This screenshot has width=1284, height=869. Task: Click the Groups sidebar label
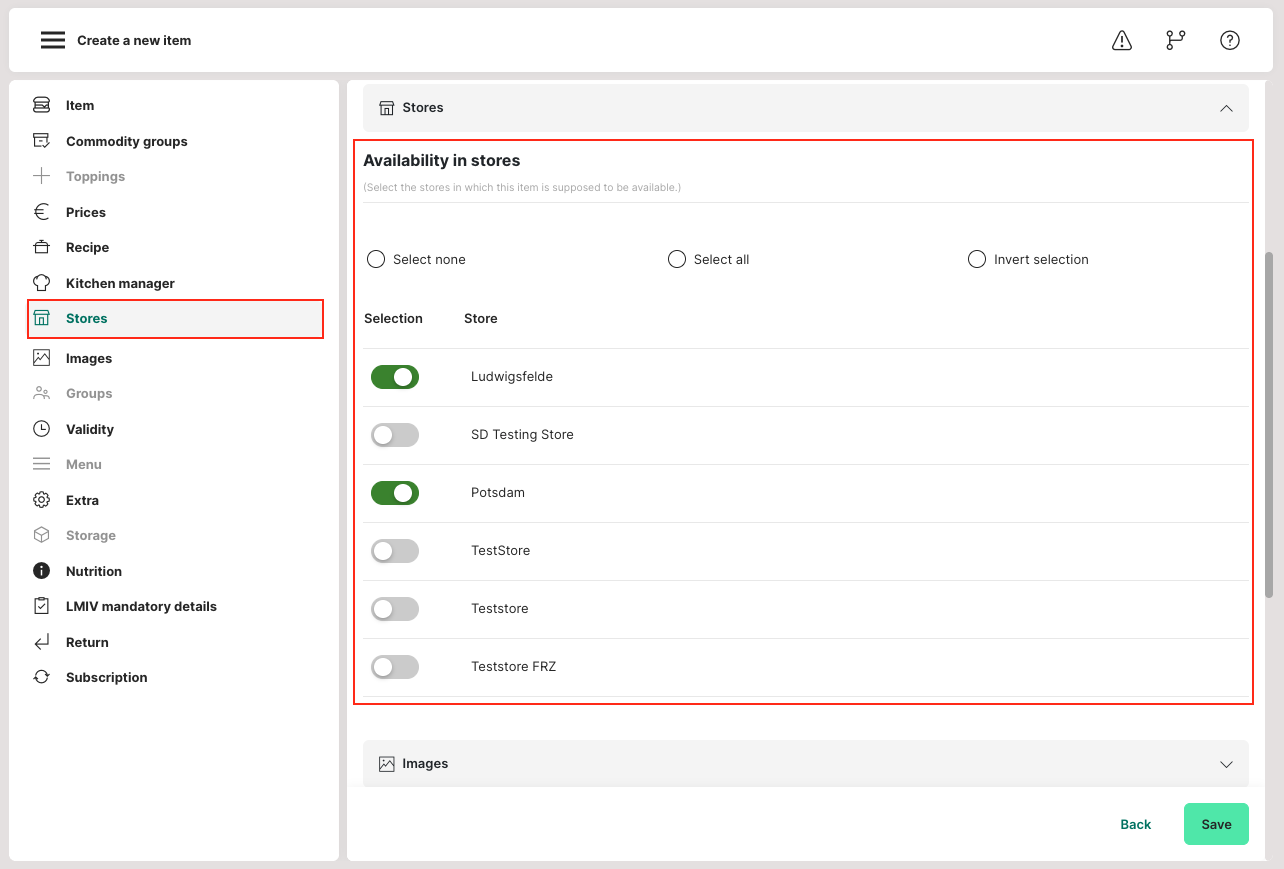pos(89,393)
